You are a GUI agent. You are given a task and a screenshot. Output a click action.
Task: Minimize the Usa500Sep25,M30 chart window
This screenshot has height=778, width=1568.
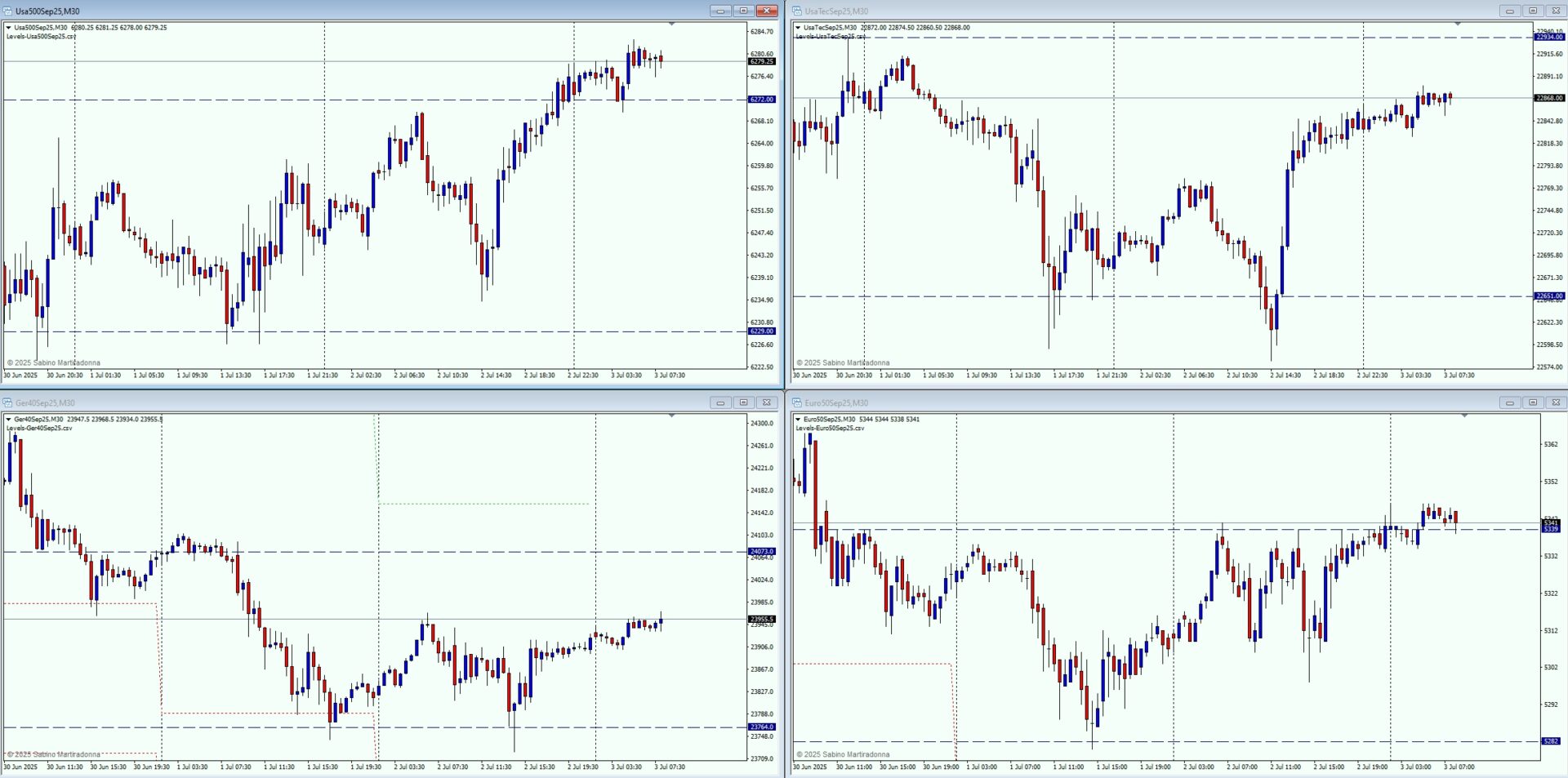click(720, 11)
